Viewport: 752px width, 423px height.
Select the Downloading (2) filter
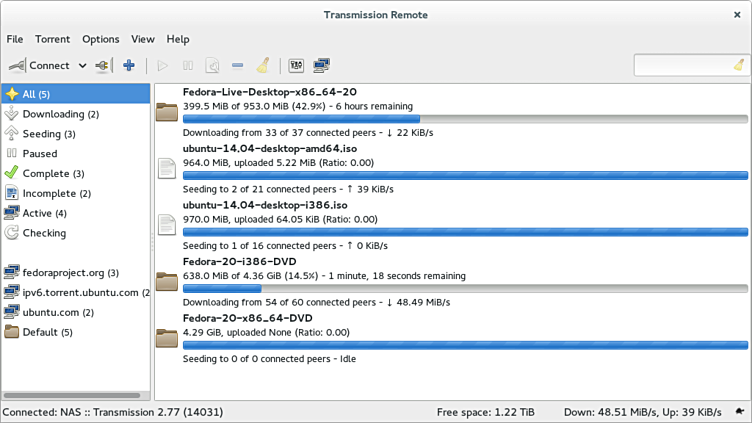tap(60, 114)
